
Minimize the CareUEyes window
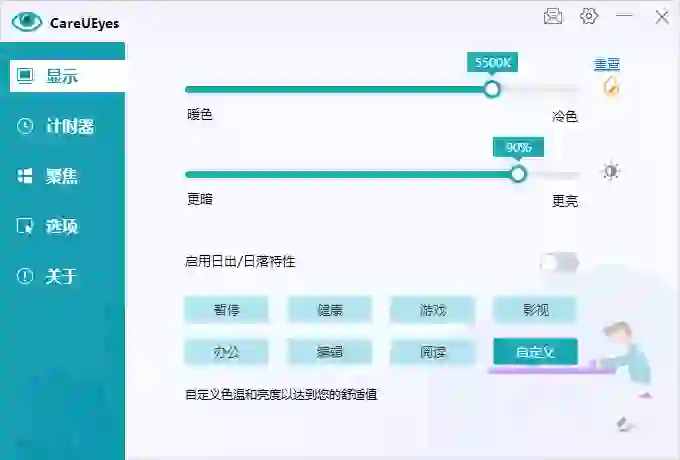tap(624, 16)
